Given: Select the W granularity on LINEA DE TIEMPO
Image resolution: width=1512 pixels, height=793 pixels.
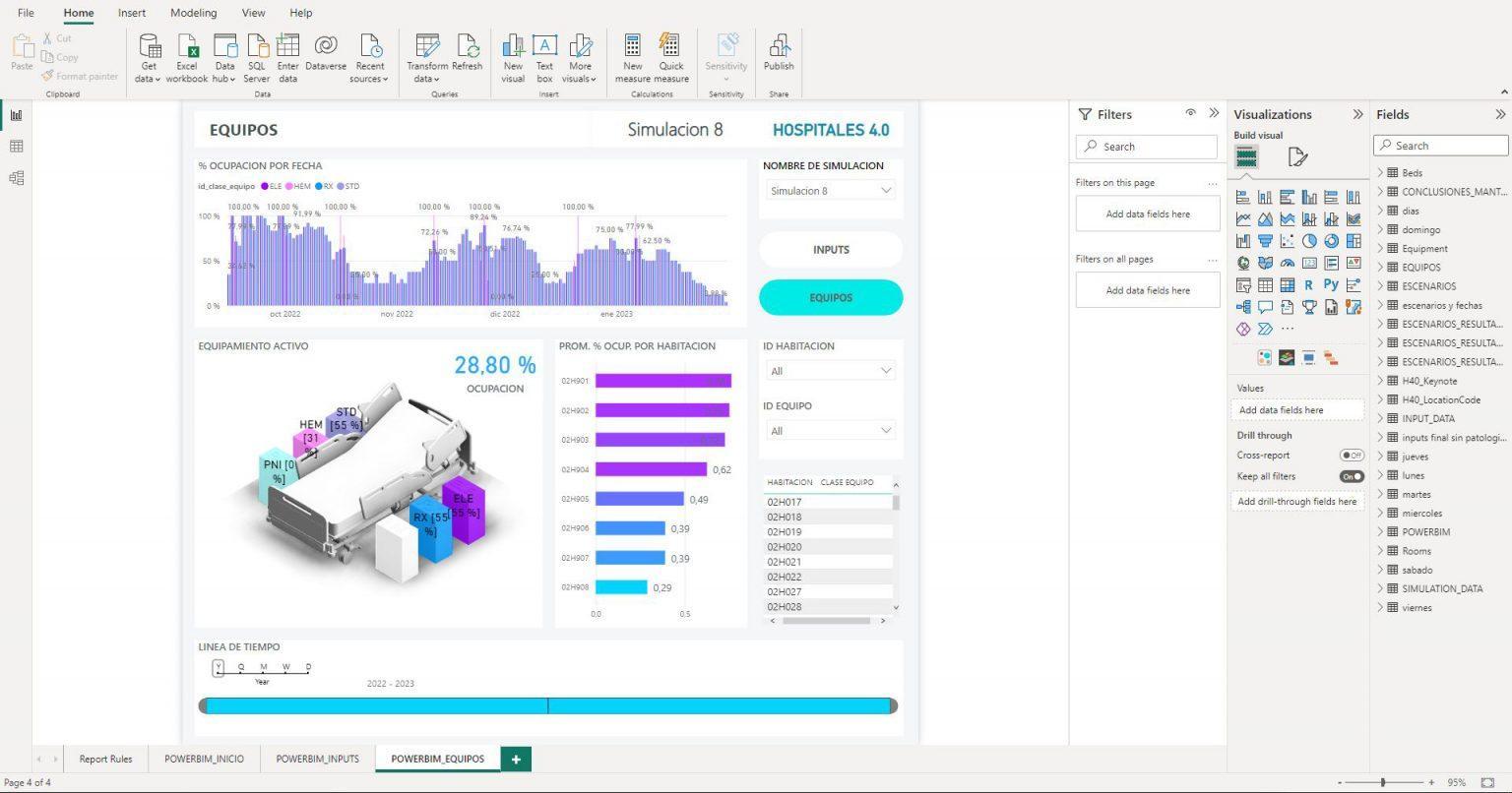Looking at the screenshot, I should [285, 667].
